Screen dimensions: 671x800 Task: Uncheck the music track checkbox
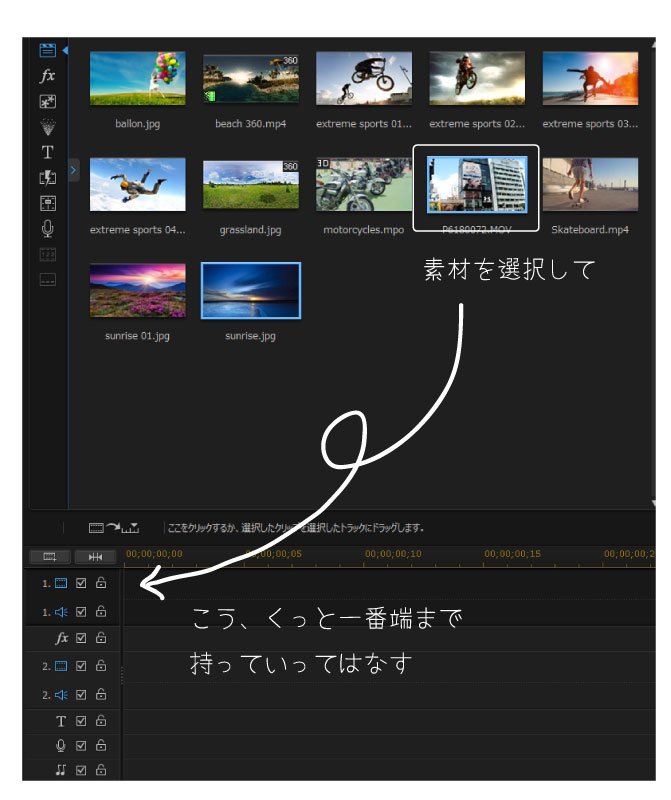click(81, 770)
